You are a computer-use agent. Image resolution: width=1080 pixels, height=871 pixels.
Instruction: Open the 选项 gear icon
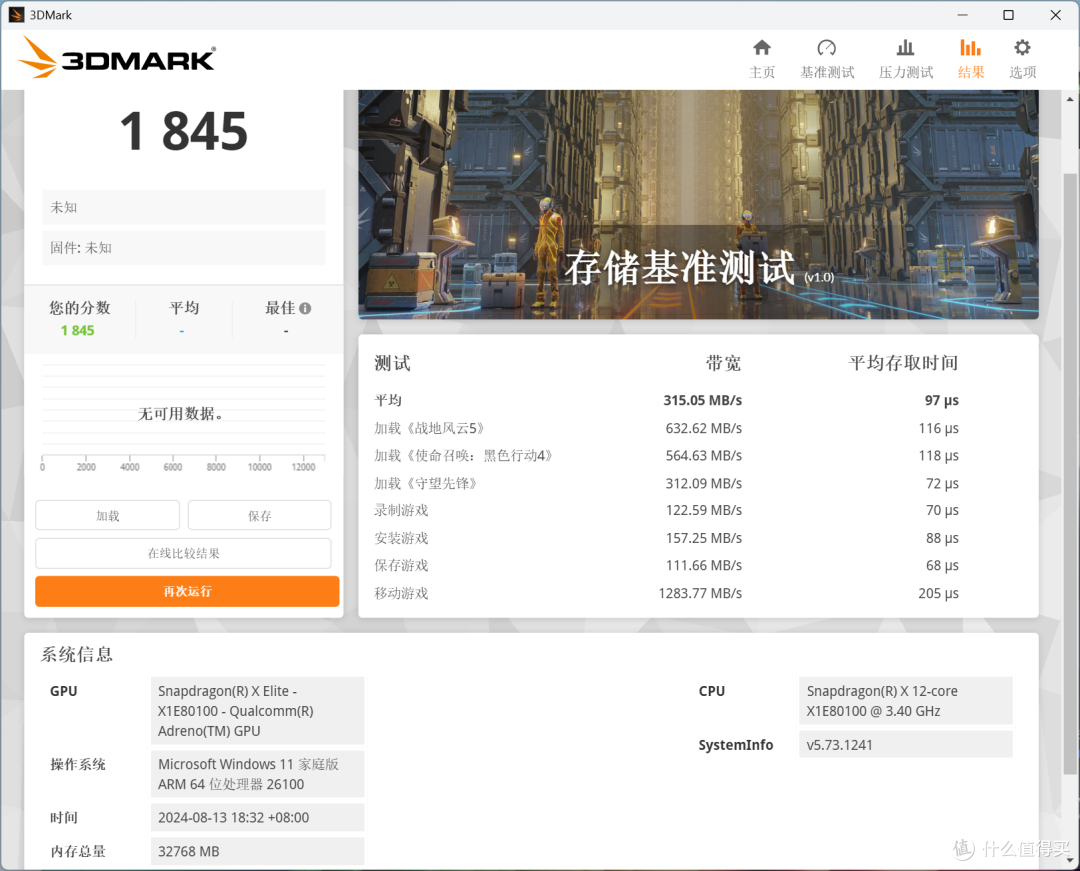[x=1022, y=48]
